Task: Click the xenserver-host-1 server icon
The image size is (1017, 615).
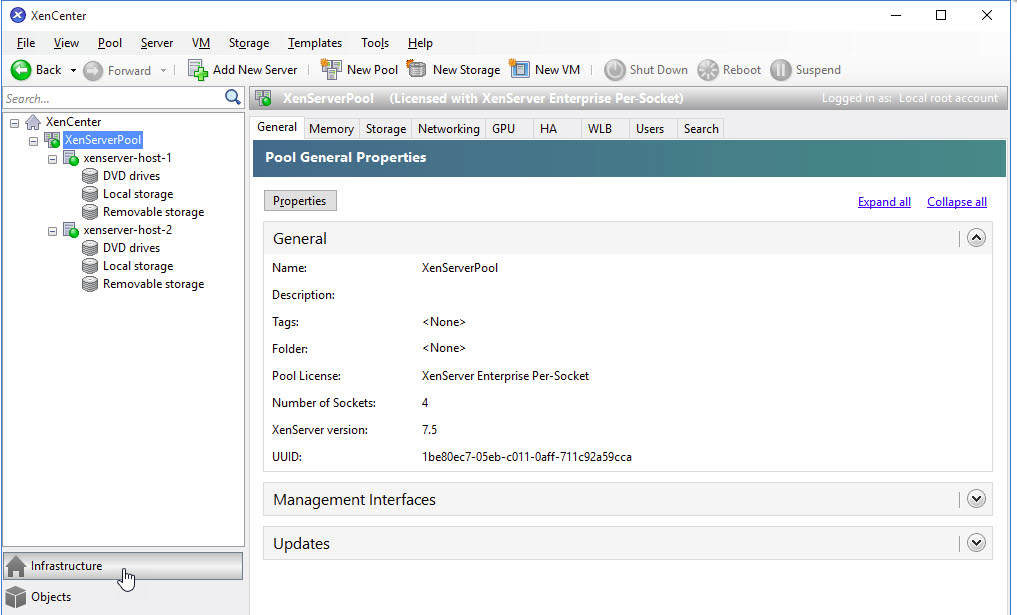Action: (x=71, y=158)
